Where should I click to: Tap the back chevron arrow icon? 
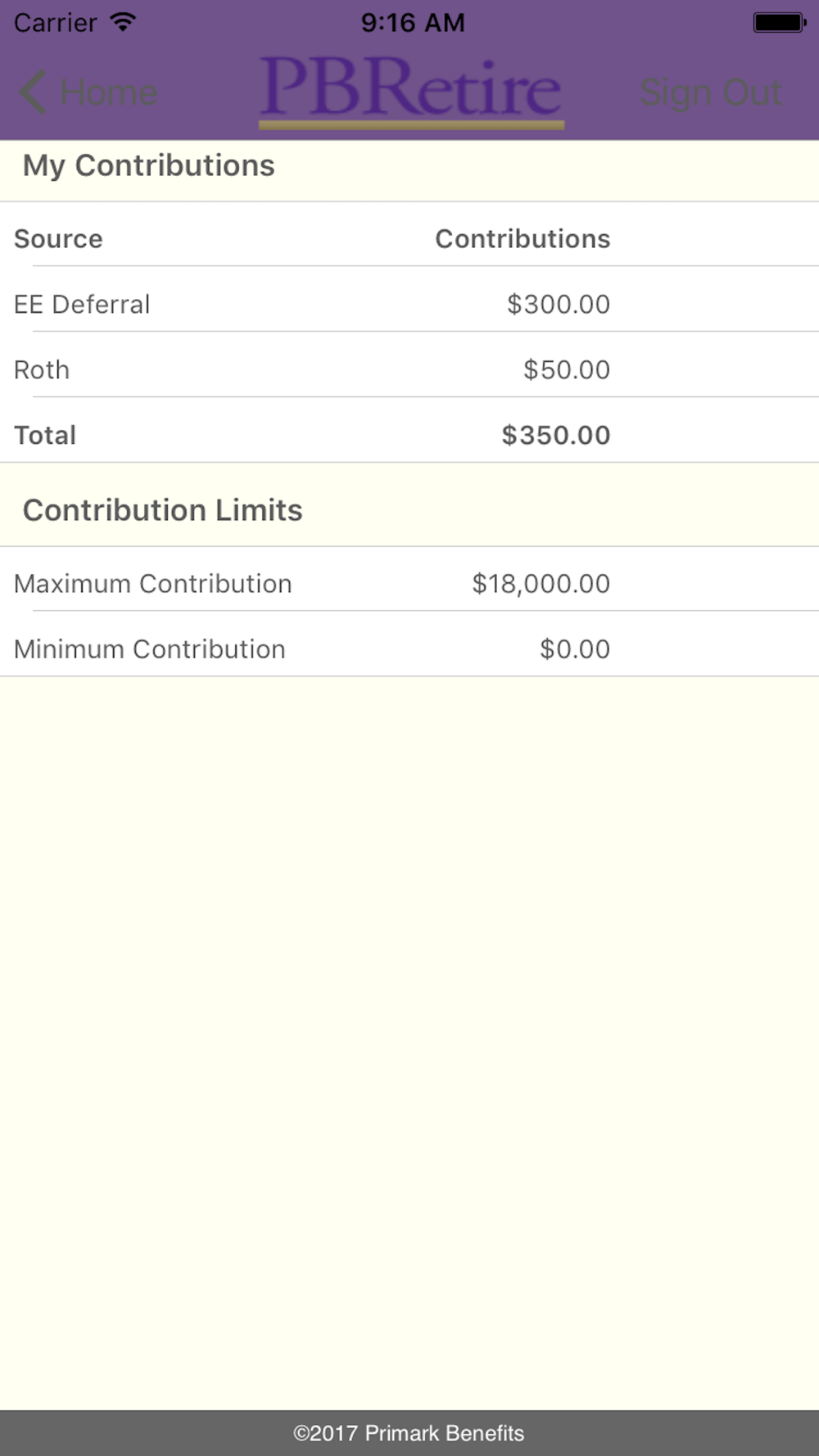(32, 92)
